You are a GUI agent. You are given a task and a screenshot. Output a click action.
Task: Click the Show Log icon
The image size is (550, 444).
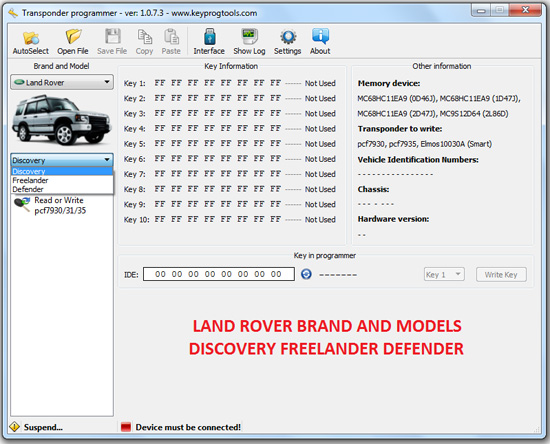[249, 37]
